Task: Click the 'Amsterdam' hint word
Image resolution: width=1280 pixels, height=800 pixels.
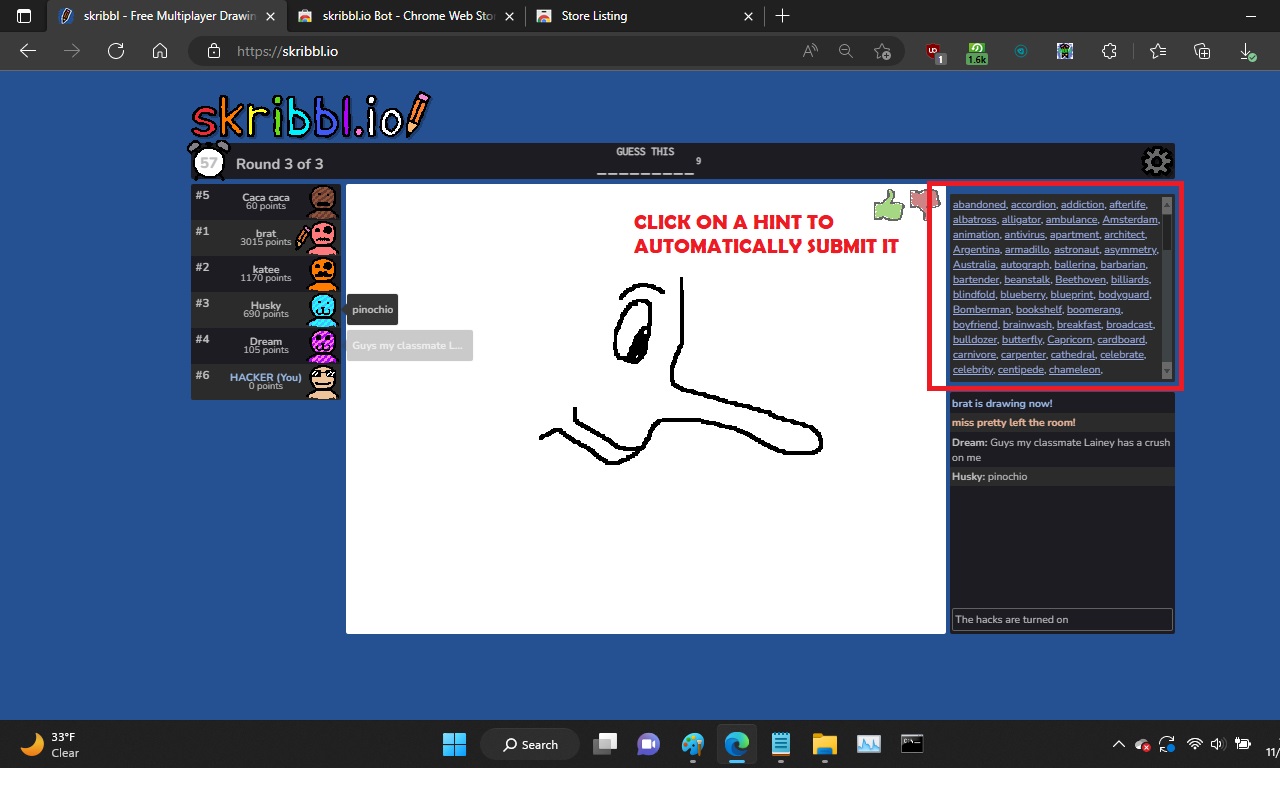Action: click(x=1130, y=219)
